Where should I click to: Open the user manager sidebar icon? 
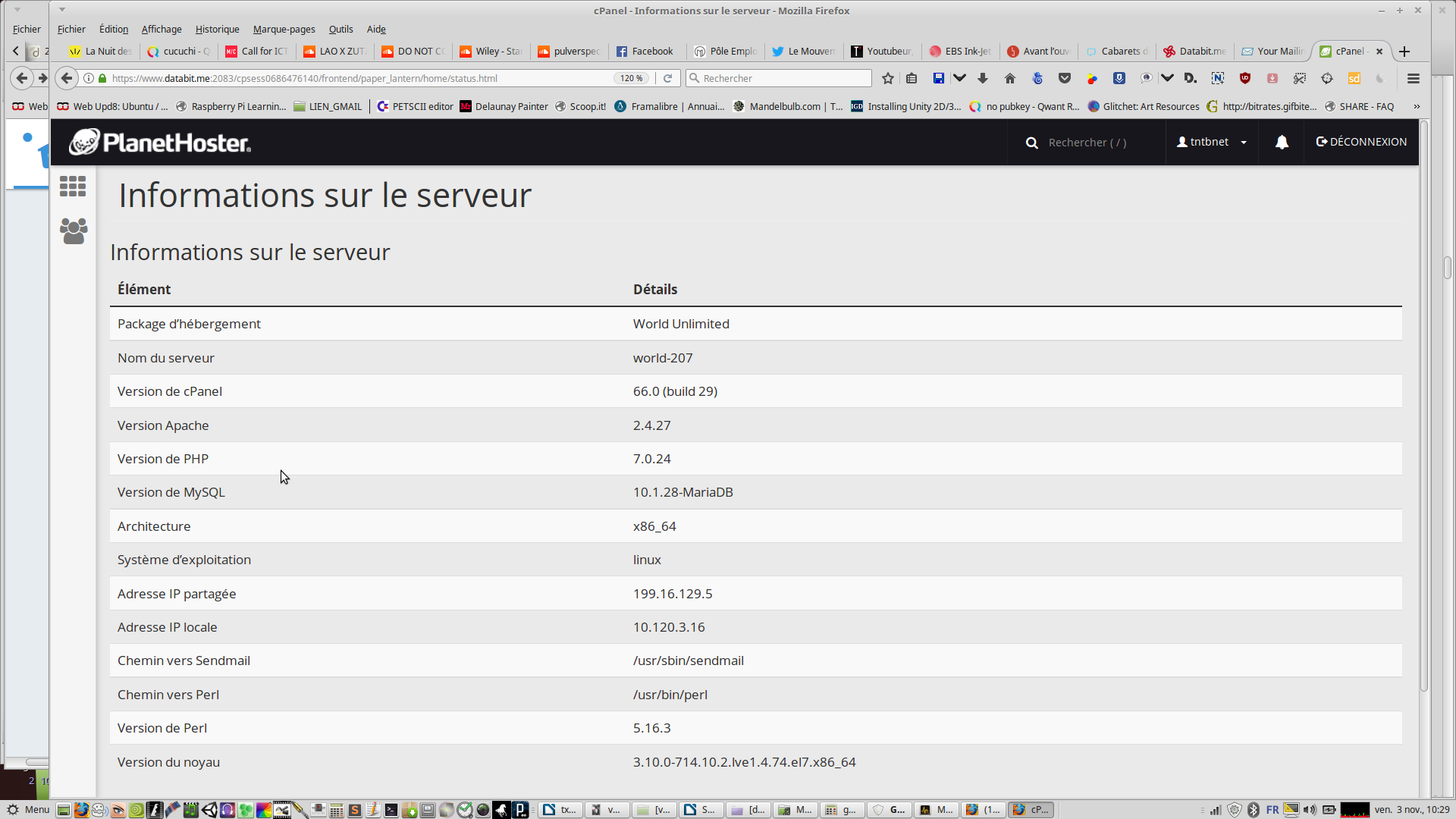(x=74, y=231)
